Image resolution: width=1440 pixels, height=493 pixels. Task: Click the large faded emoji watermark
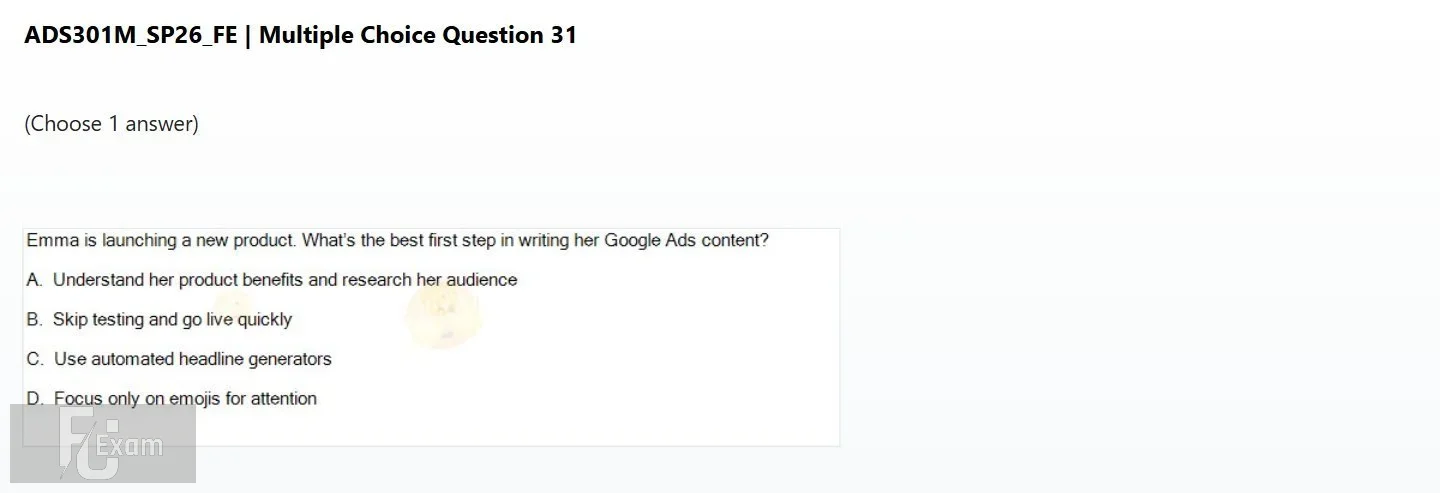444,314
